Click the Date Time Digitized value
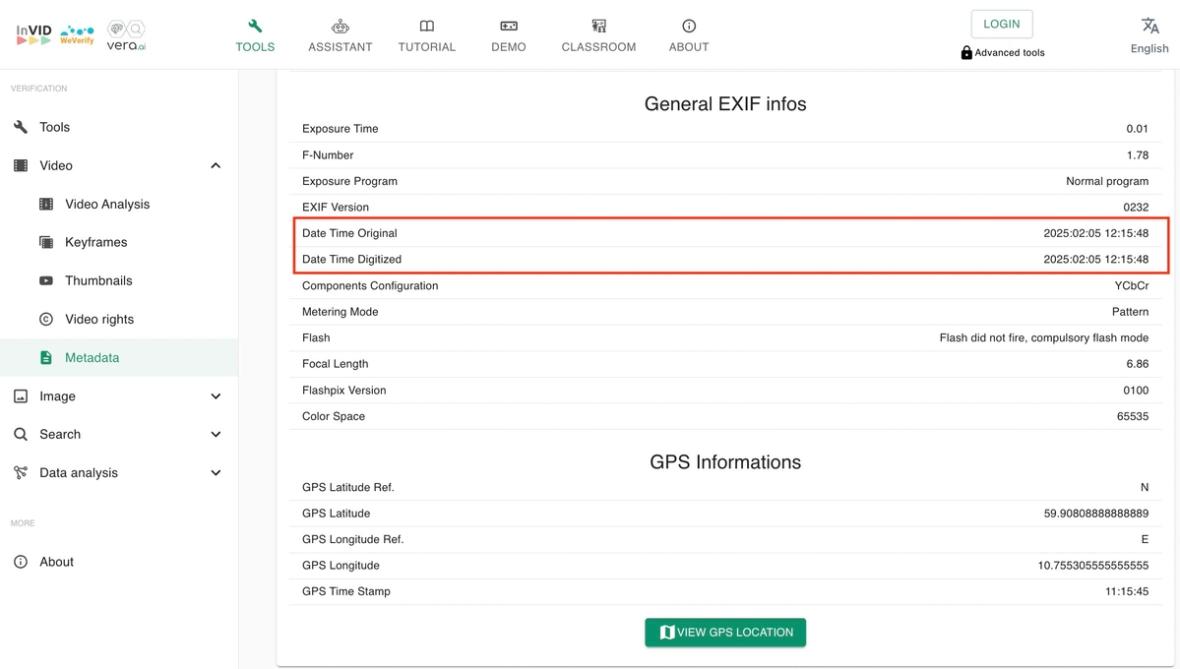The width and height of the screenshot is (1180, 669). pyautogui.click(x=1096, y=259)
